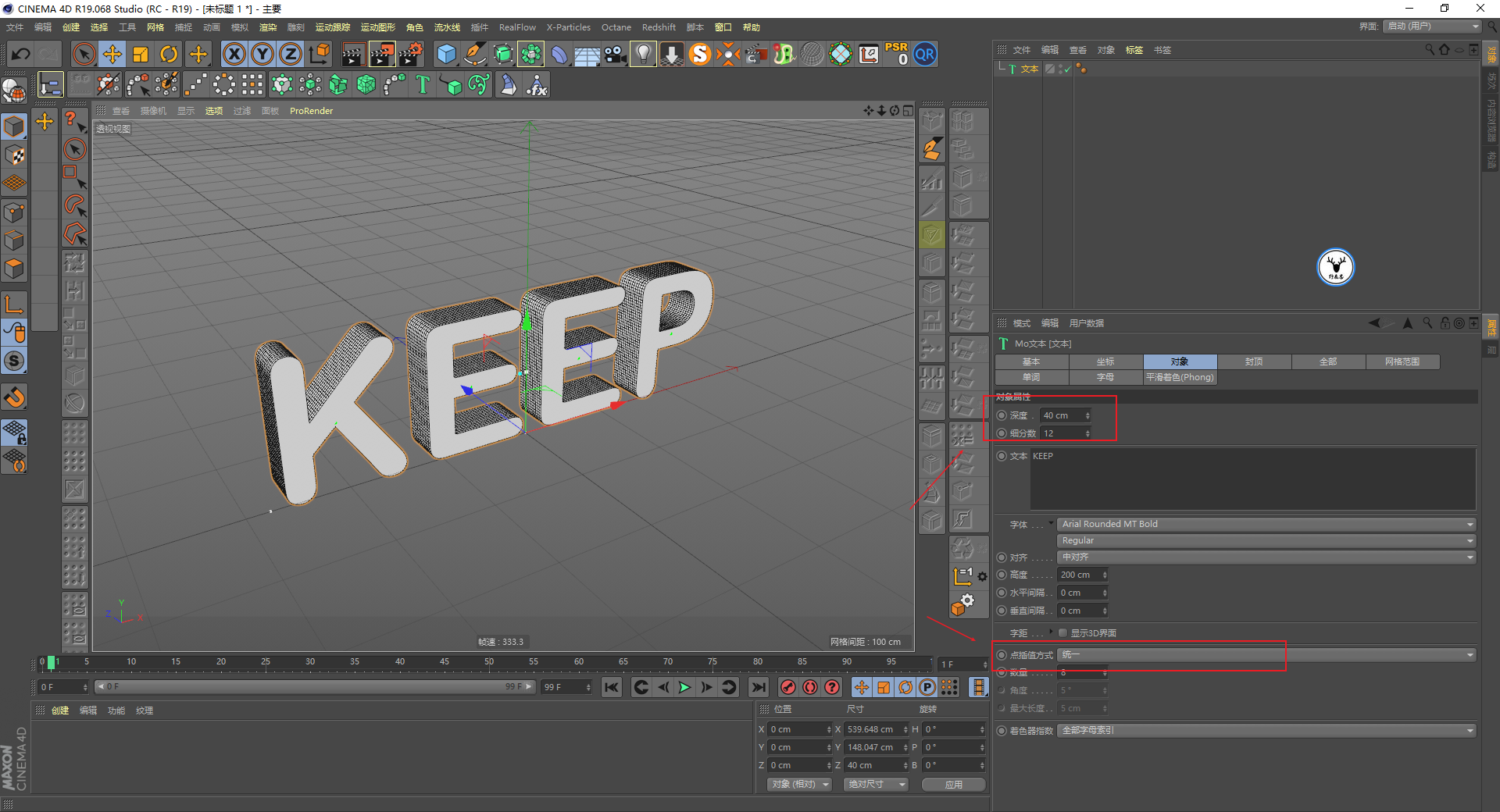Select the Live Selection tool

click(x=84, y=55)
